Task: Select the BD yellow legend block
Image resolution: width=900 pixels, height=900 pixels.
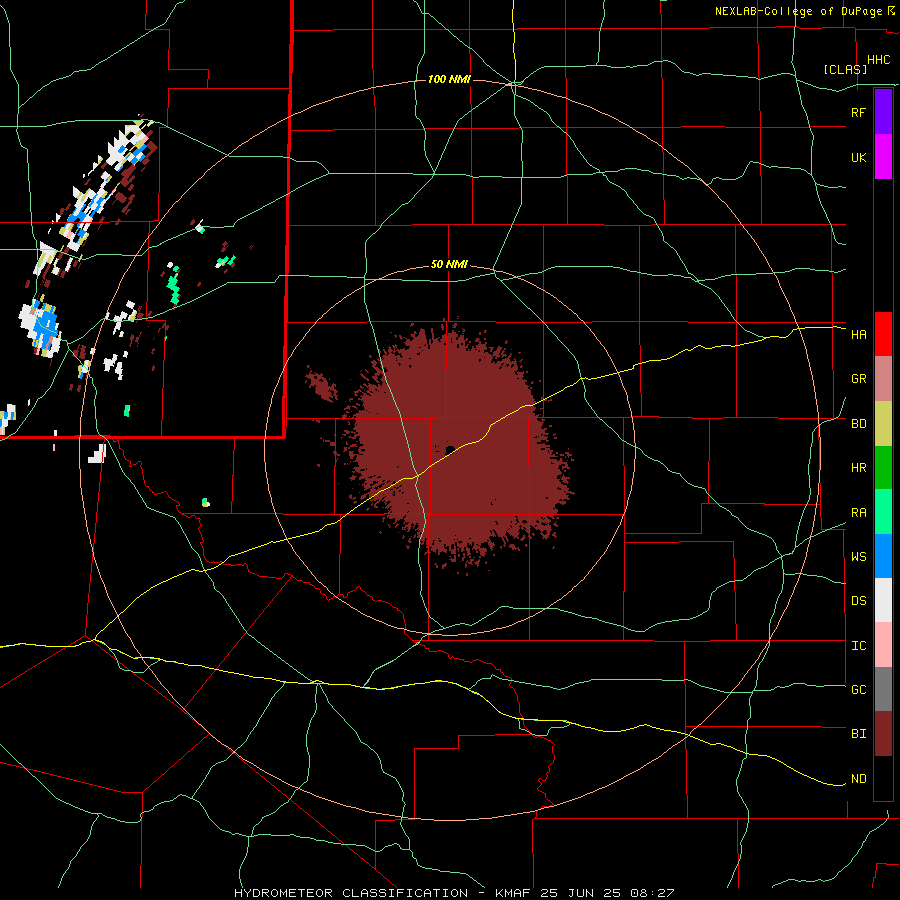Action: [x=883, y=424]
